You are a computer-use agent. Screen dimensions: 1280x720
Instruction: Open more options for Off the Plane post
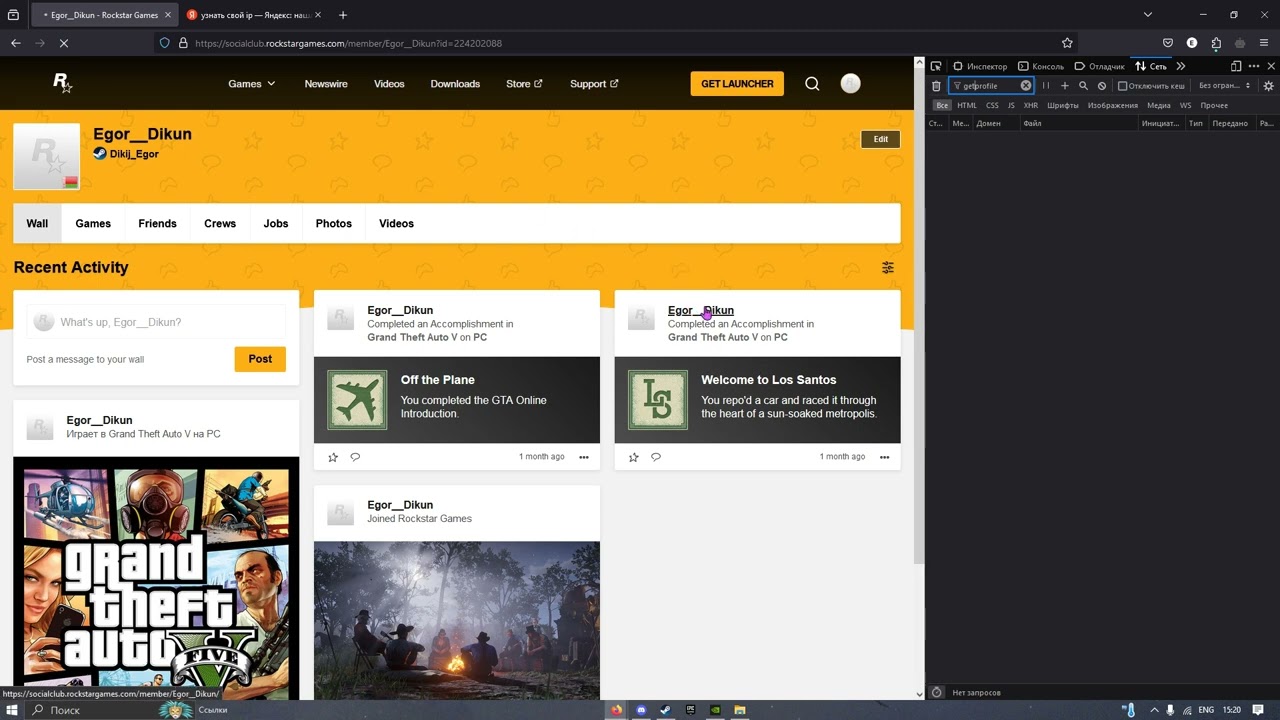click(x=584, y=457)
